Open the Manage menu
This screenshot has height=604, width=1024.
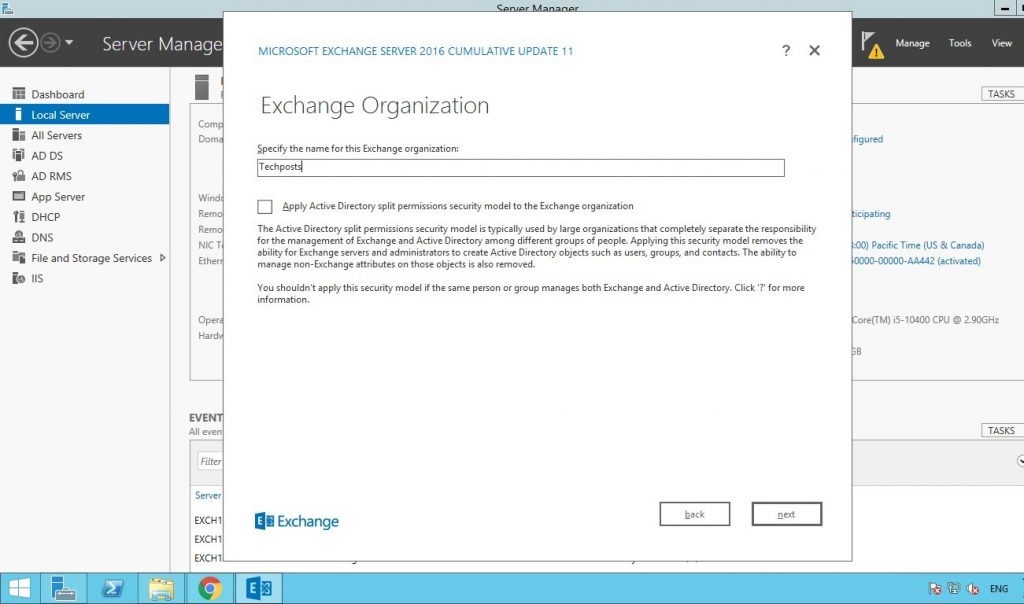[x=912, y=43]
